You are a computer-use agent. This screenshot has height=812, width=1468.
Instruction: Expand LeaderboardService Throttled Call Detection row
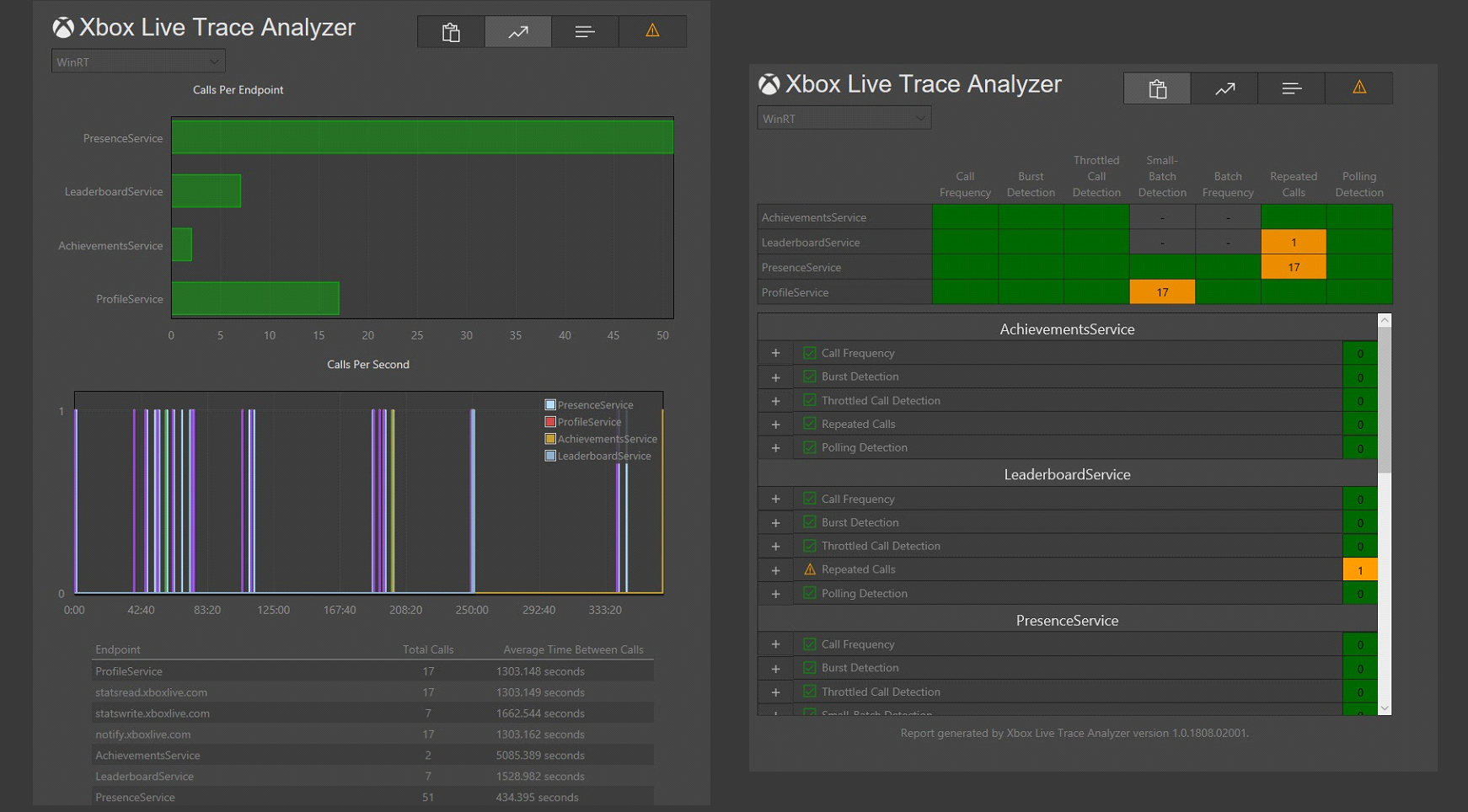coord(775,546)
